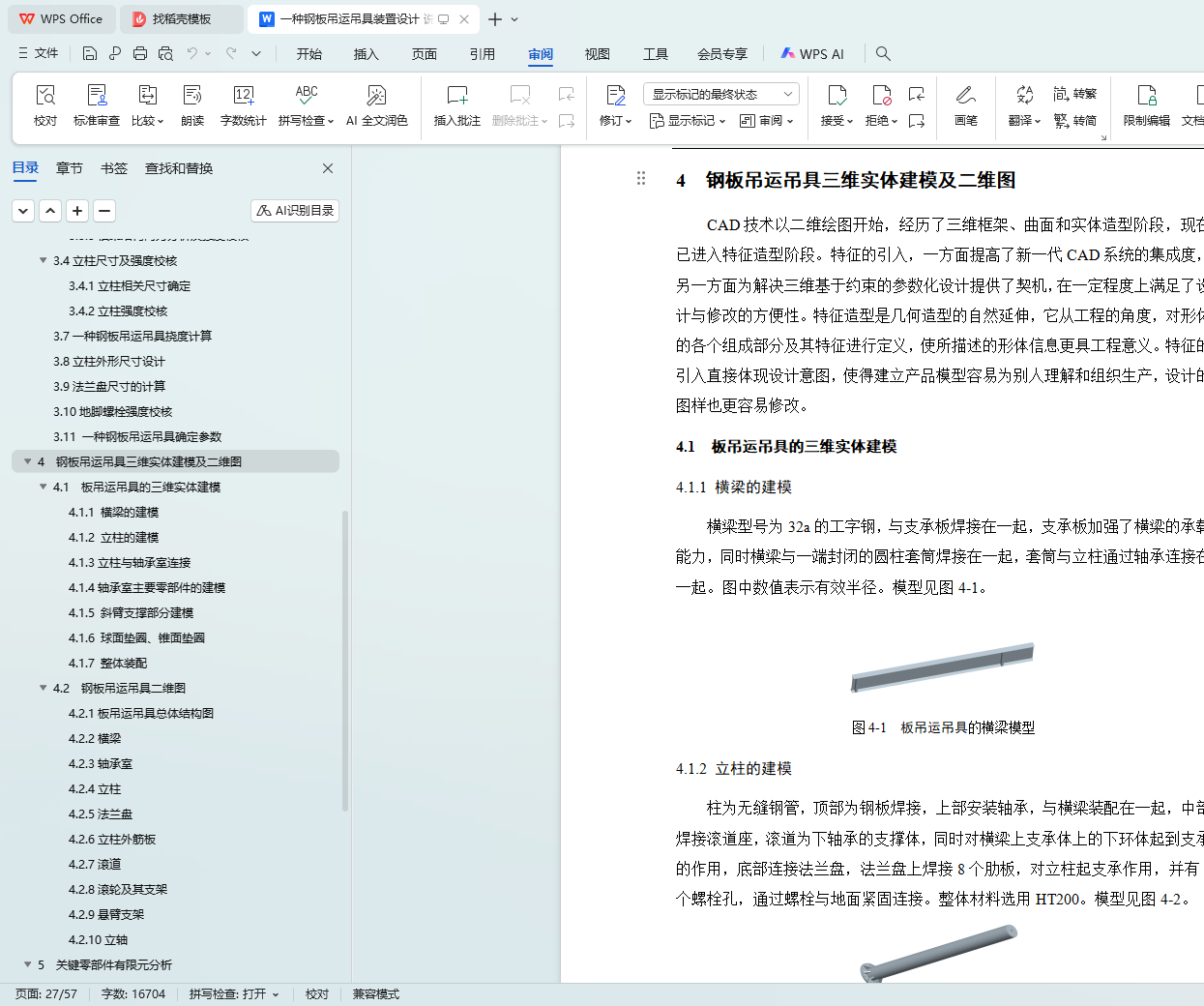Close the navigation pane with X
This screenshot has width=1204, height=1006.
(328, 168)
